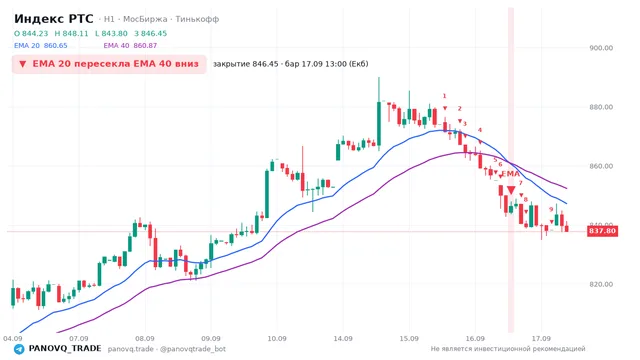Viewport: 640px width, 360px height.
Task: Click signal marker number 9
Action: coord(551,210)
